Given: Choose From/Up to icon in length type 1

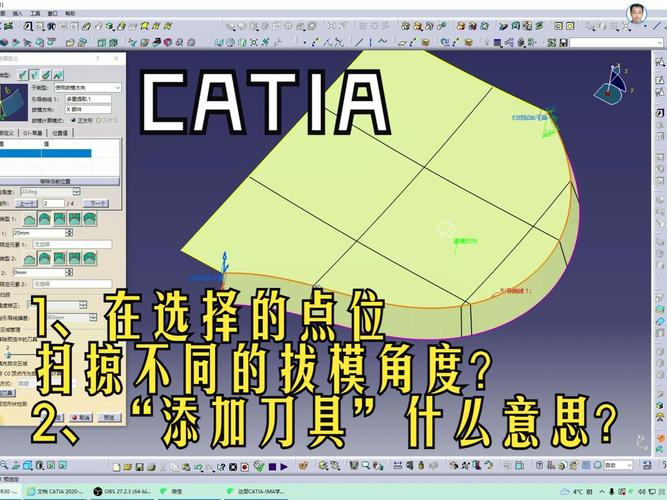Looking at the screenshot, I should pos(60,220).
